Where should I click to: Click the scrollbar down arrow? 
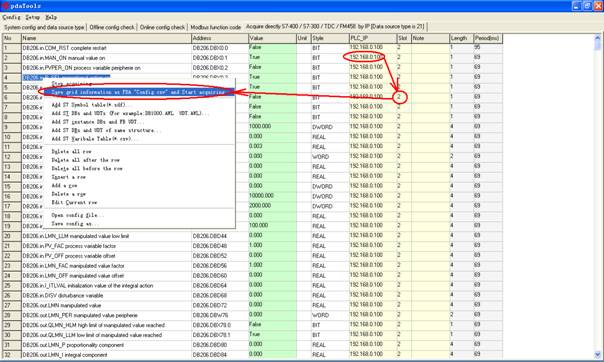click(597, 354)
